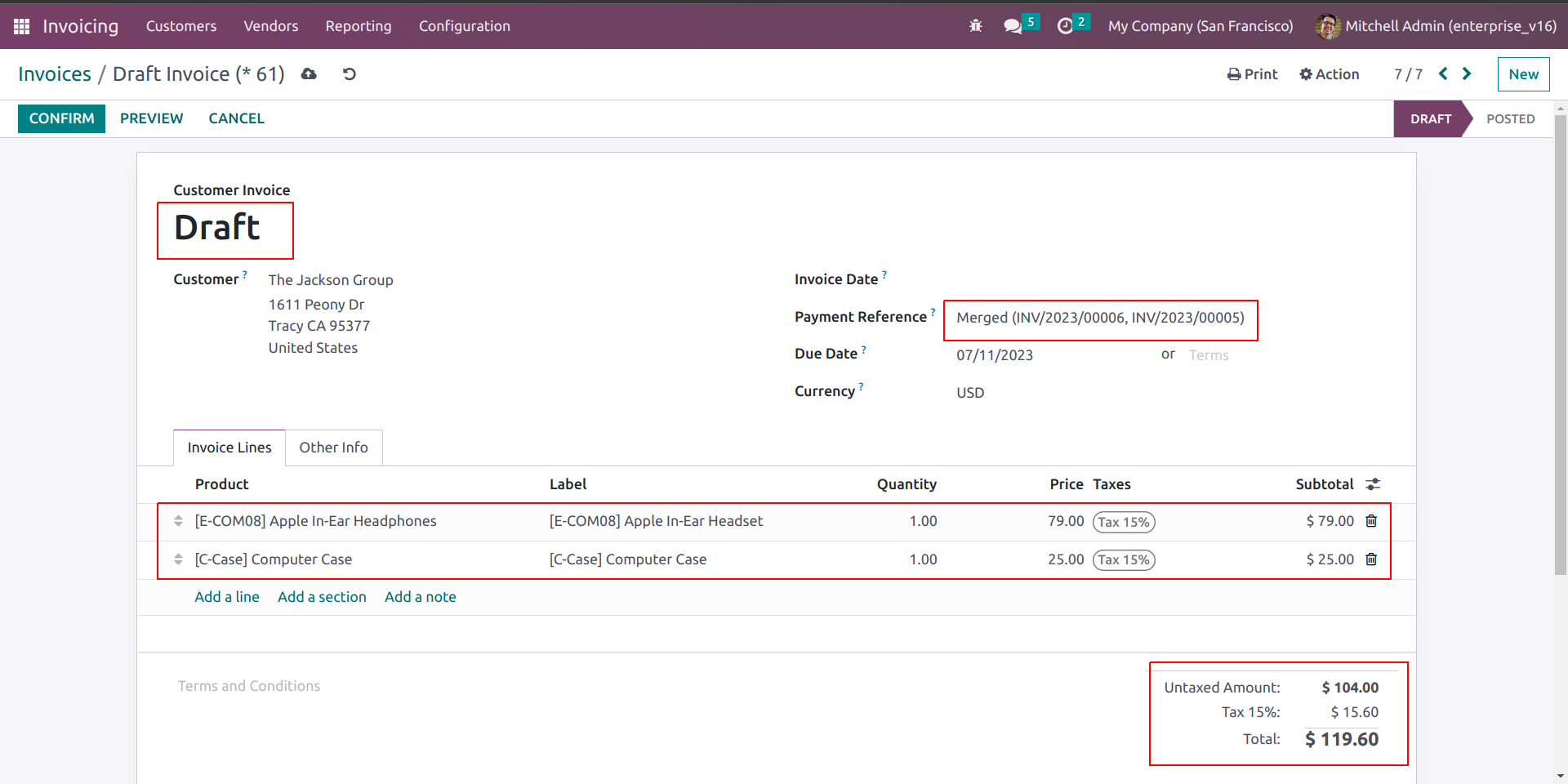1568x784 pixels.
Task: Open the apps grid menu icon
Action: tap(22, 26)
